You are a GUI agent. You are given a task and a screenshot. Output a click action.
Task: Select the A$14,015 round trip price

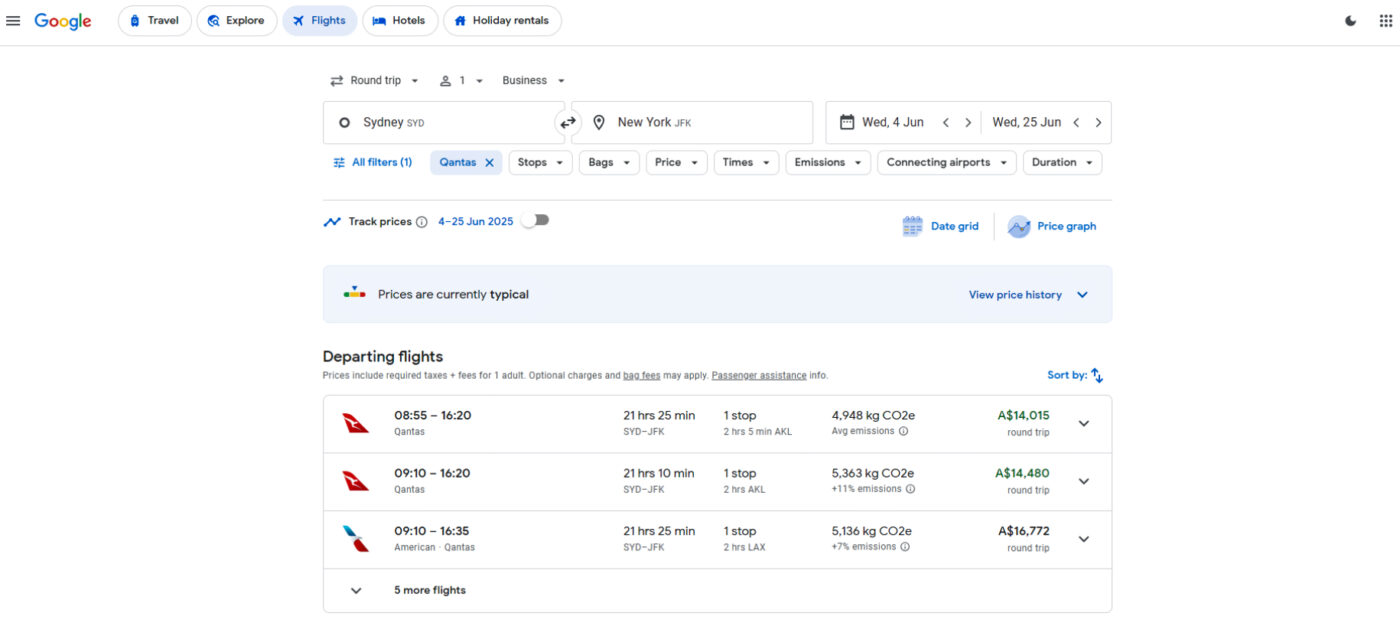1023,416
